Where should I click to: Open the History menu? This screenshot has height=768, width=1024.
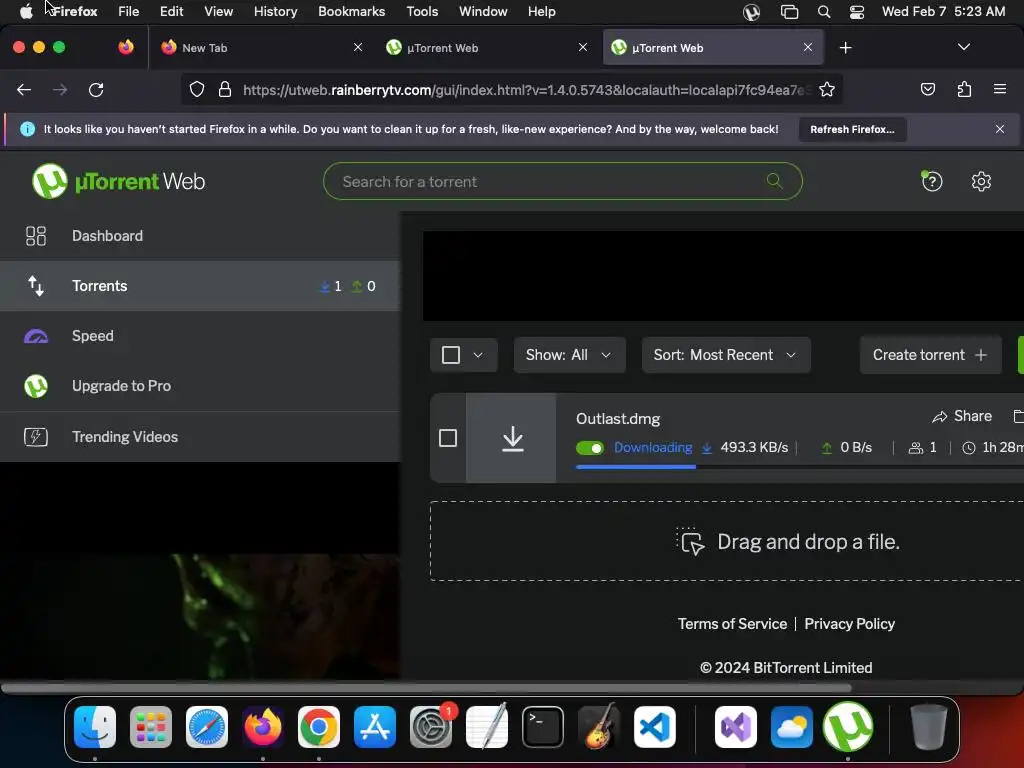[275, 11]
